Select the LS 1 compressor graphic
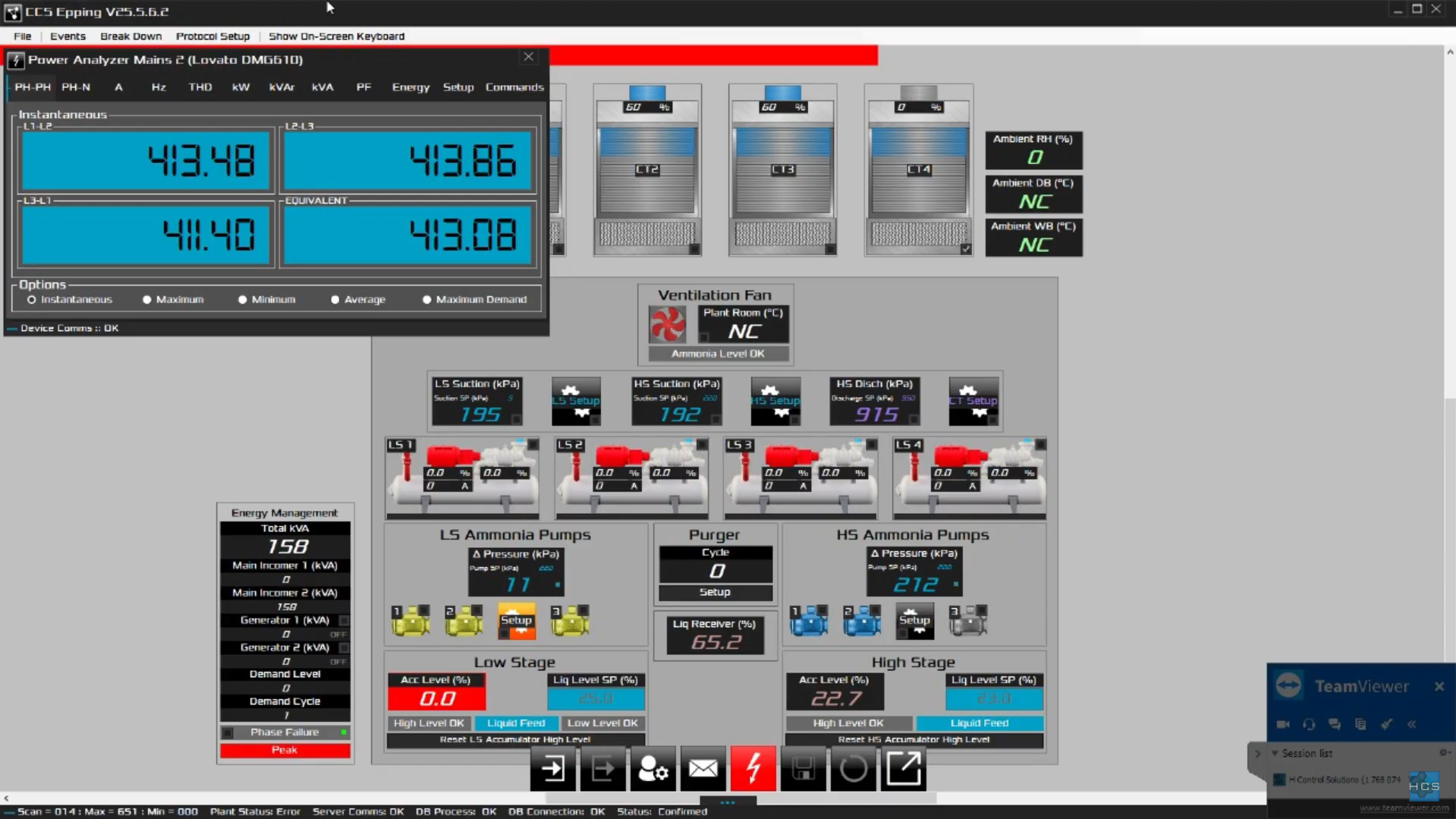This screenshot has width=1456, height=819. 462,478
